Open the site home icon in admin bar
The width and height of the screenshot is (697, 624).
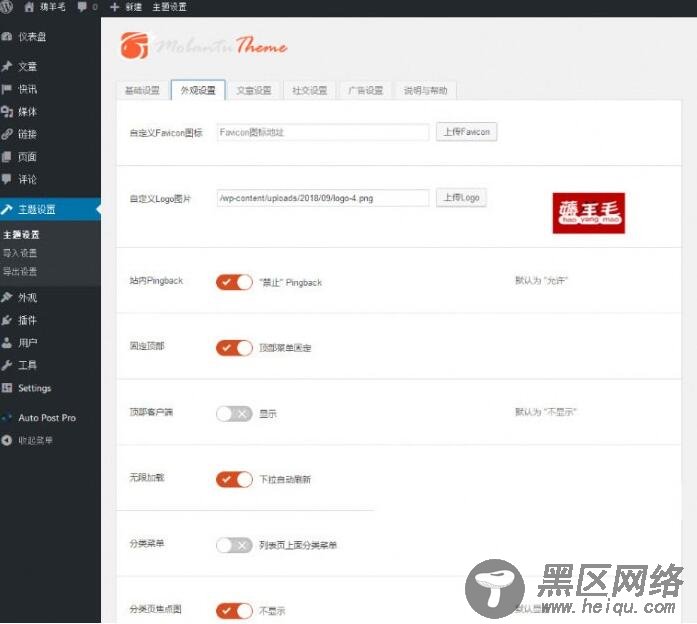click(29, 7)
